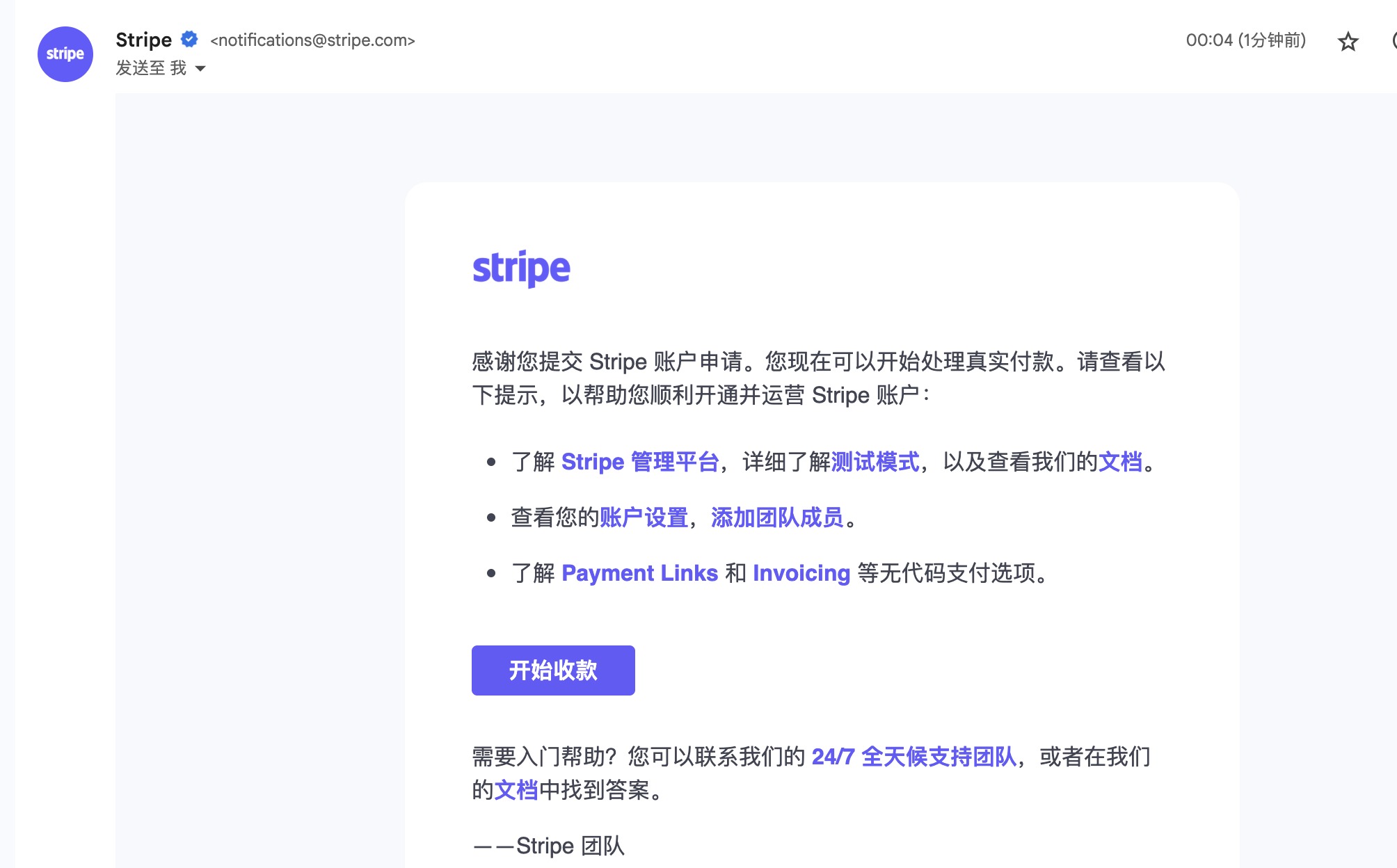Screen dimensions: 1397x868
Task: Click the partially visible icon beside star
Action: point(1394,40)
